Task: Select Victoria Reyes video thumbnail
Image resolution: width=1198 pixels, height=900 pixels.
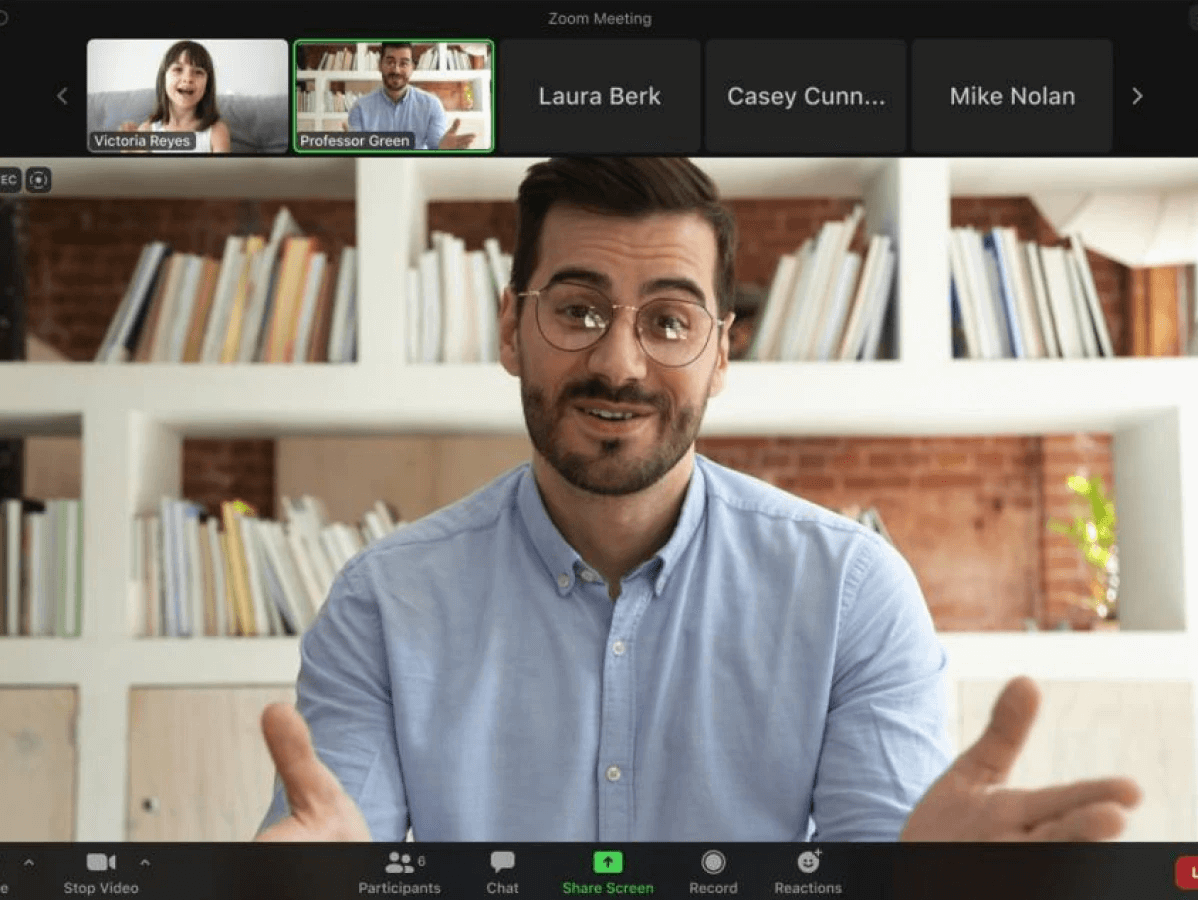Action: pos(187,96)
